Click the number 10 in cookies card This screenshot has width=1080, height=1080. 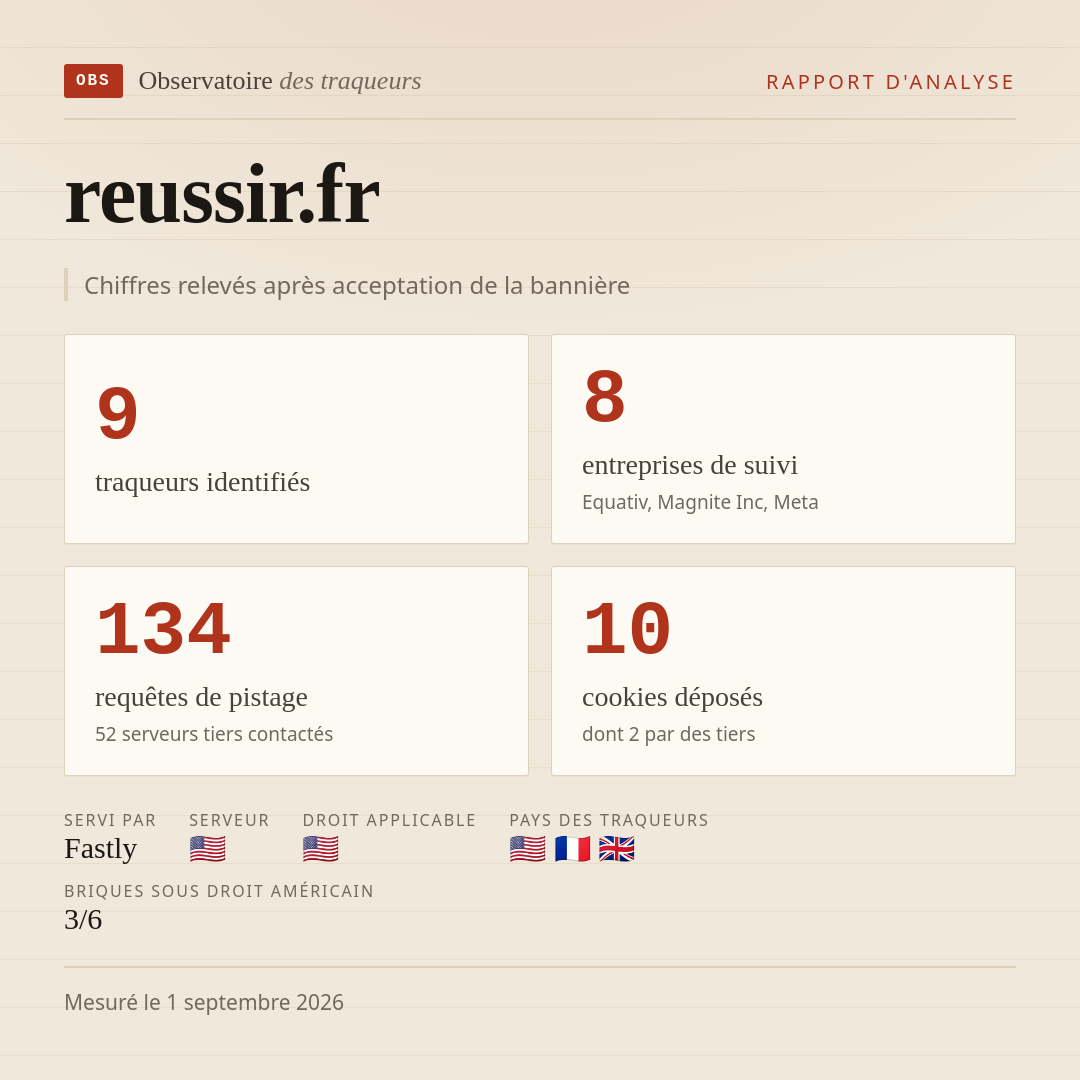(x=627, y=629)
